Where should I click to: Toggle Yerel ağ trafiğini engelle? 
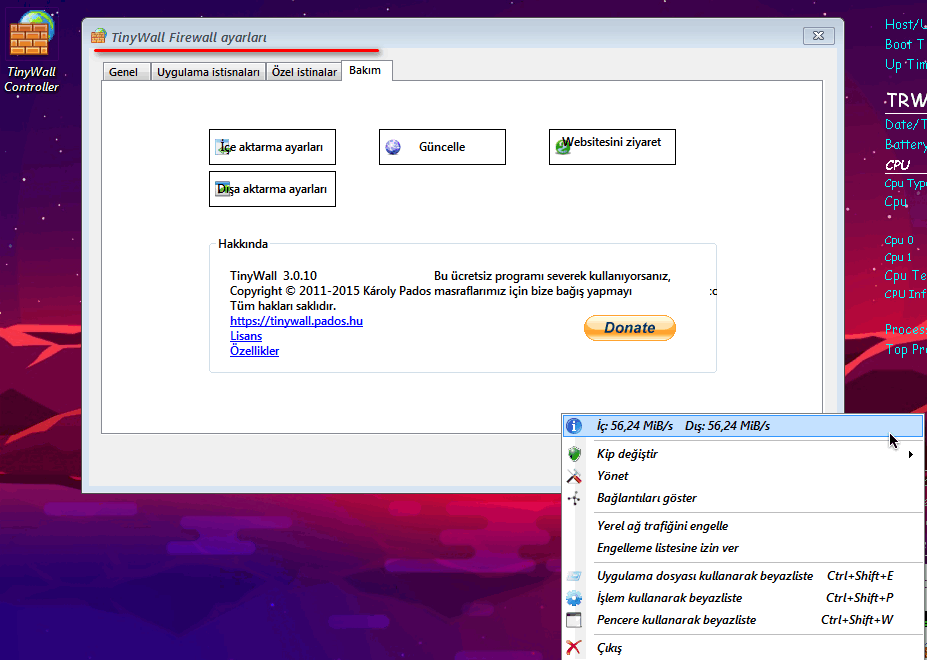(x=743, y=526)
